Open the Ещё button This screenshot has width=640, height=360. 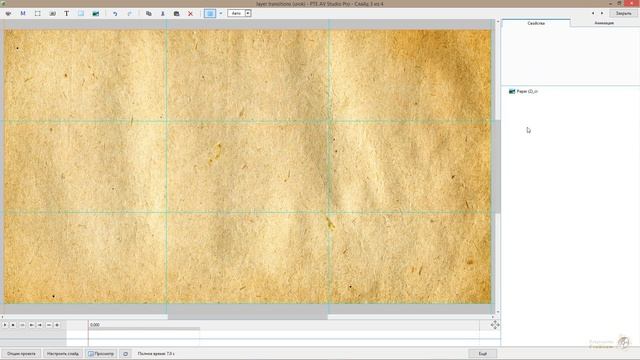[482, 353]
